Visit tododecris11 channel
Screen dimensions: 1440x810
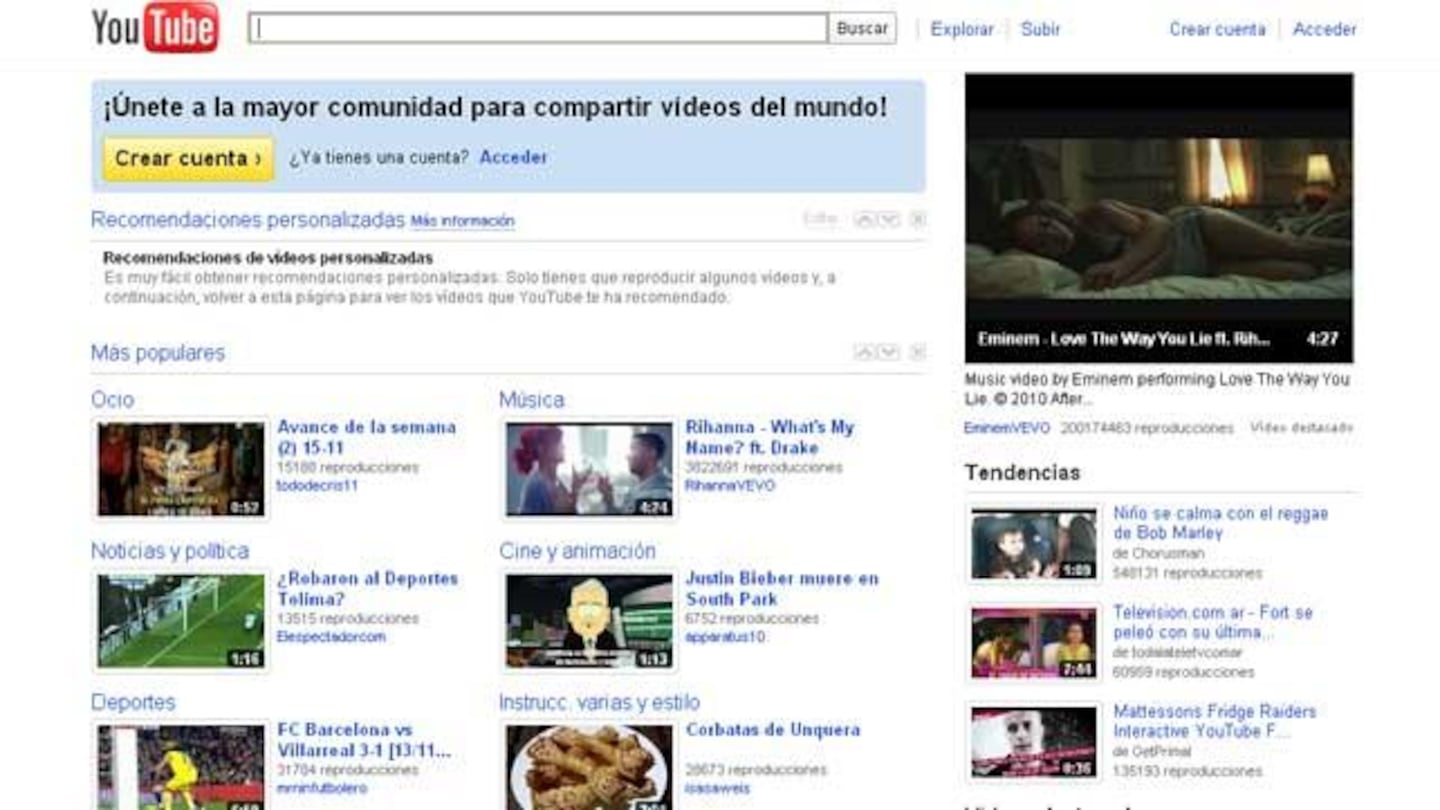click(317, 486)
